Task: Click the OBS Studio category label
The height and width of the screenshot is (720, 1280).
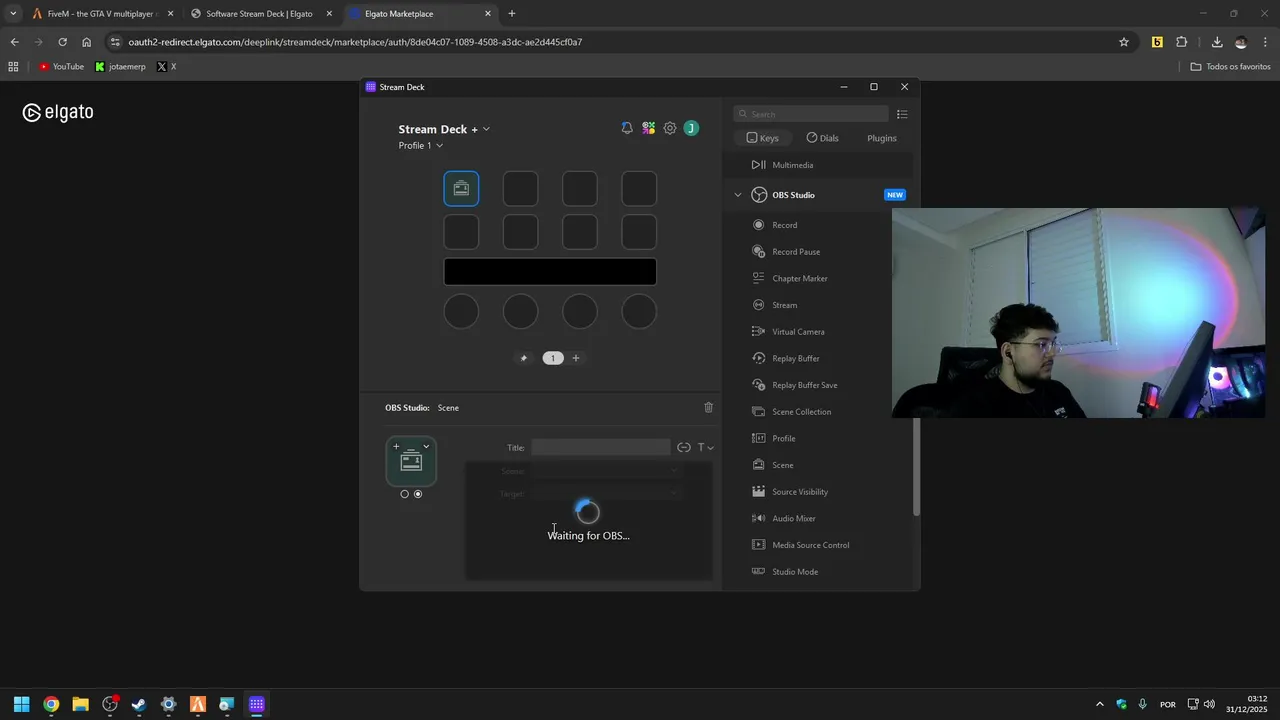Action: (793, 195)
